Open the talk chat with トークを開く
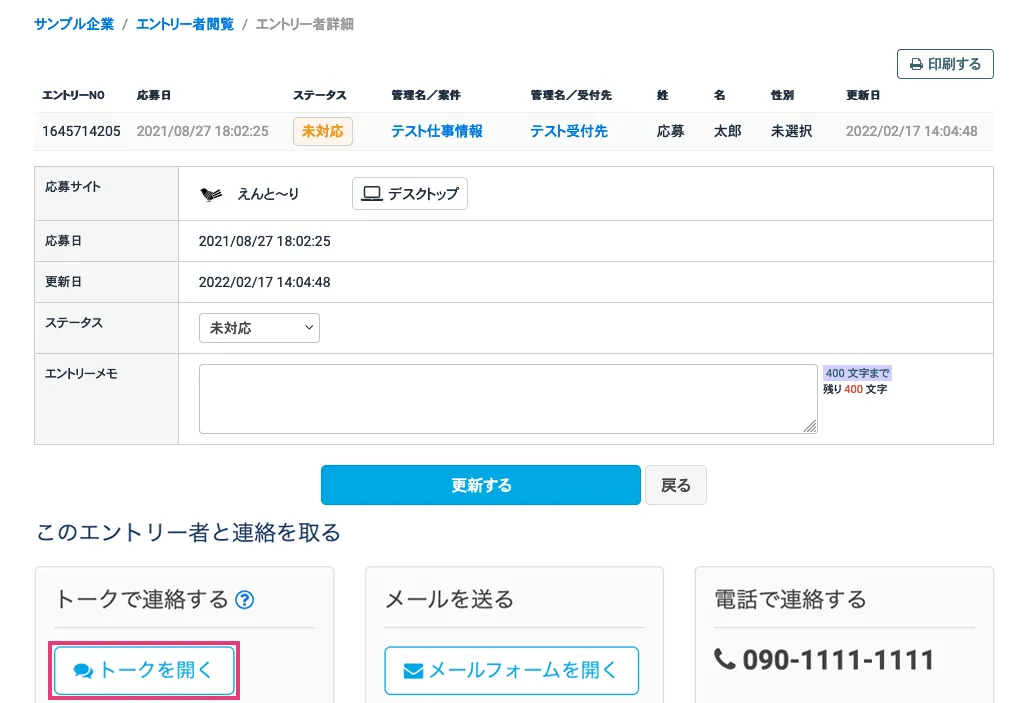1028x703 pixels. (x=144, y=670)
